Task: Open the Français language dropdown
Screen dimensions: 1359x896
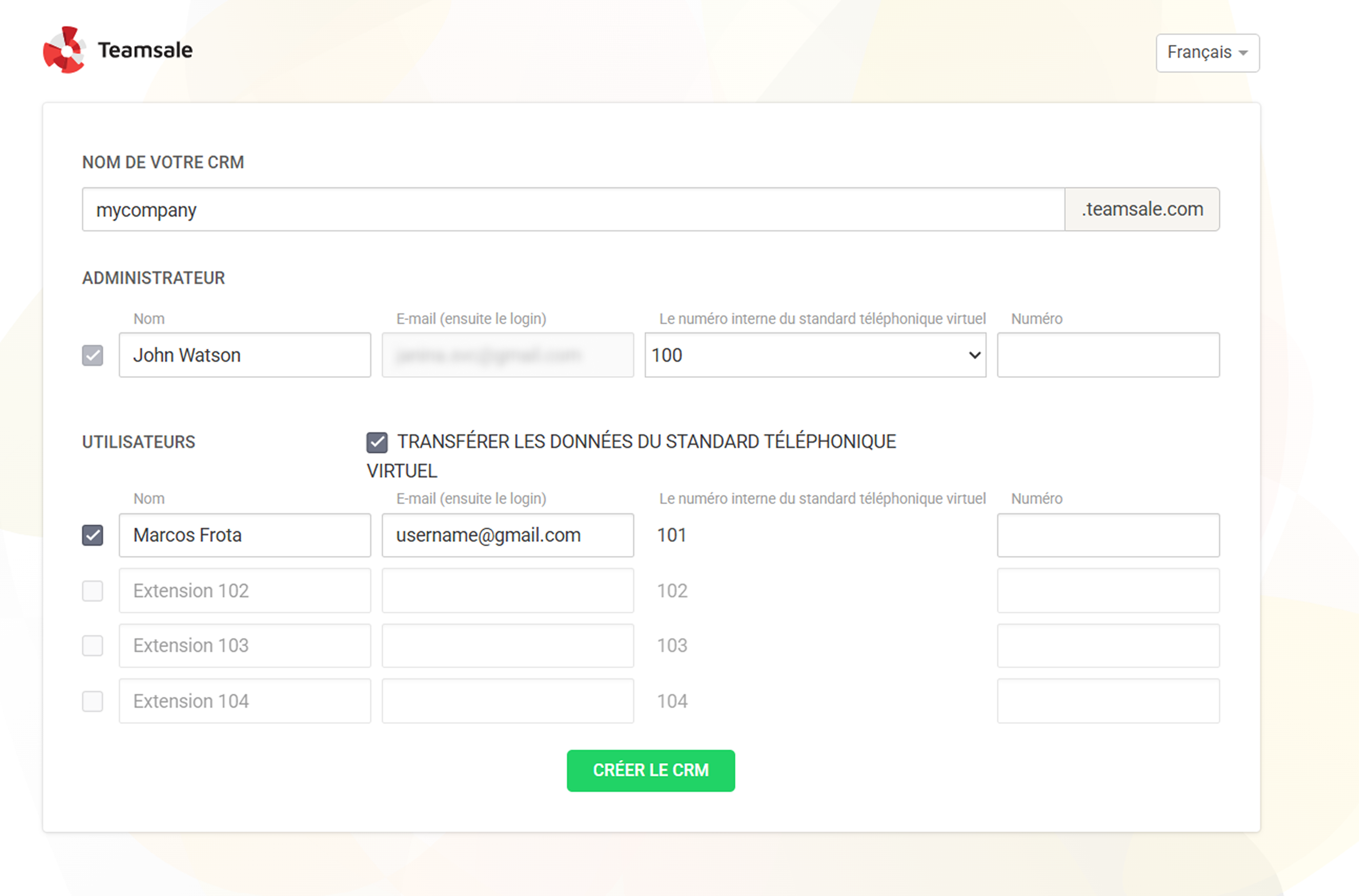Action: pyautogui.click(x=1207, y=53)
